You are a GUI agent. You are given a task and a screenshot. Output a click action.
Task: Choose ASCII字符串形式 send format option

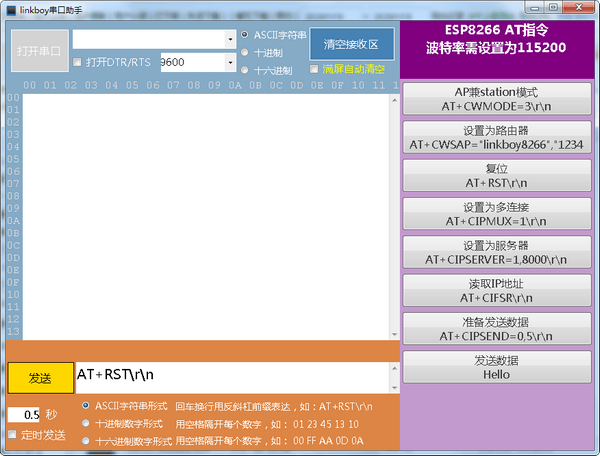point(86,406)
